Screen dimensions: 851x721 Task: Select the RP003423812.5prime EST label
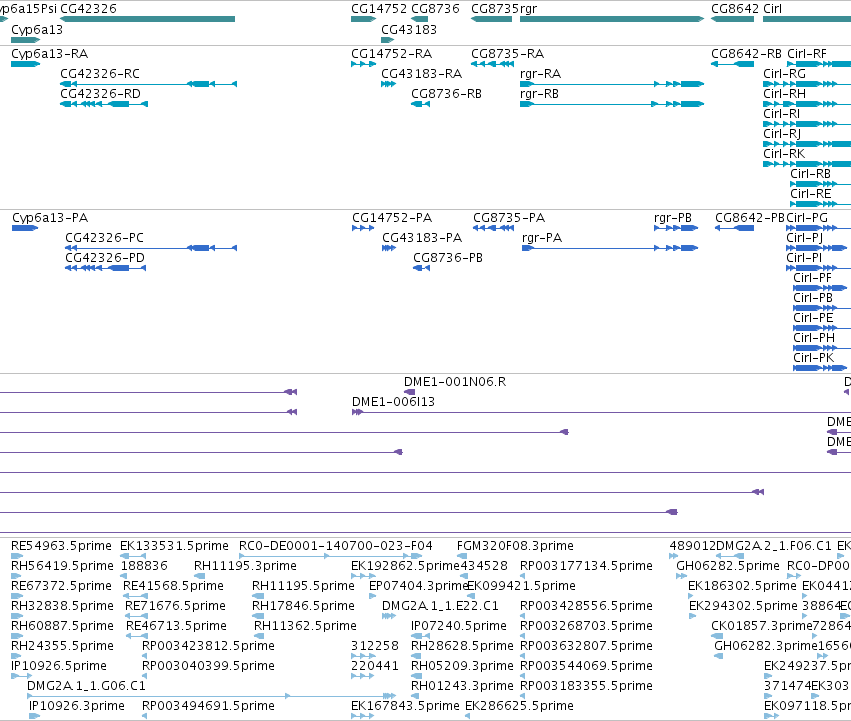click(208, 646)
